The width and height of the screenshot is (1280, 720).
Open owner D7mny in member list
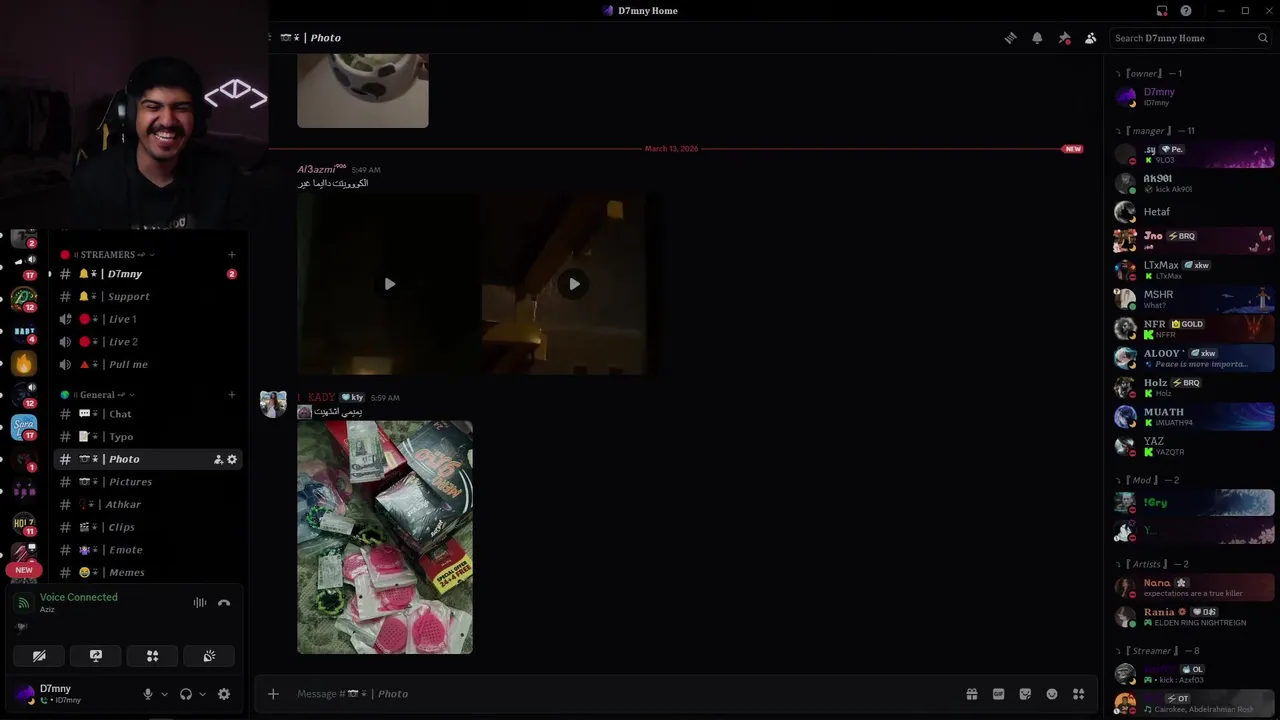[1195, 97]
